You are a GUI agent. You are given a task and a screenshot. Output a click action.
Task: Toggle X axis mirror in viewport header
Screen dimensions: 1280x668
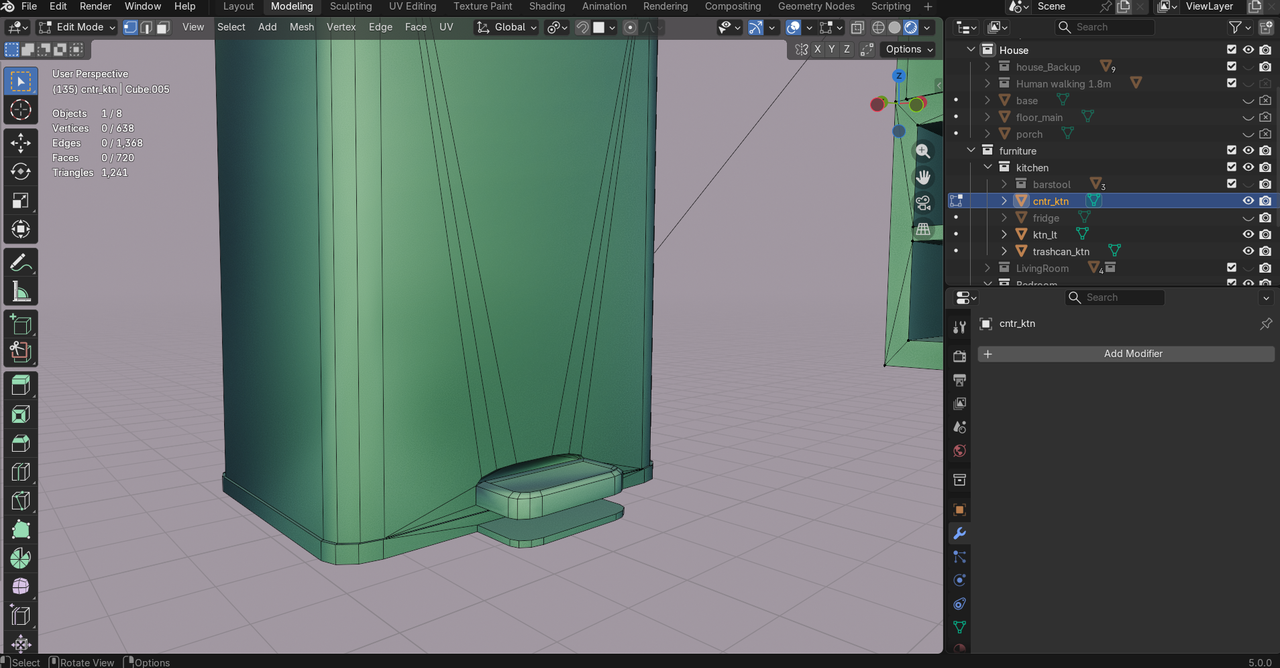click(x=817, y=49)
